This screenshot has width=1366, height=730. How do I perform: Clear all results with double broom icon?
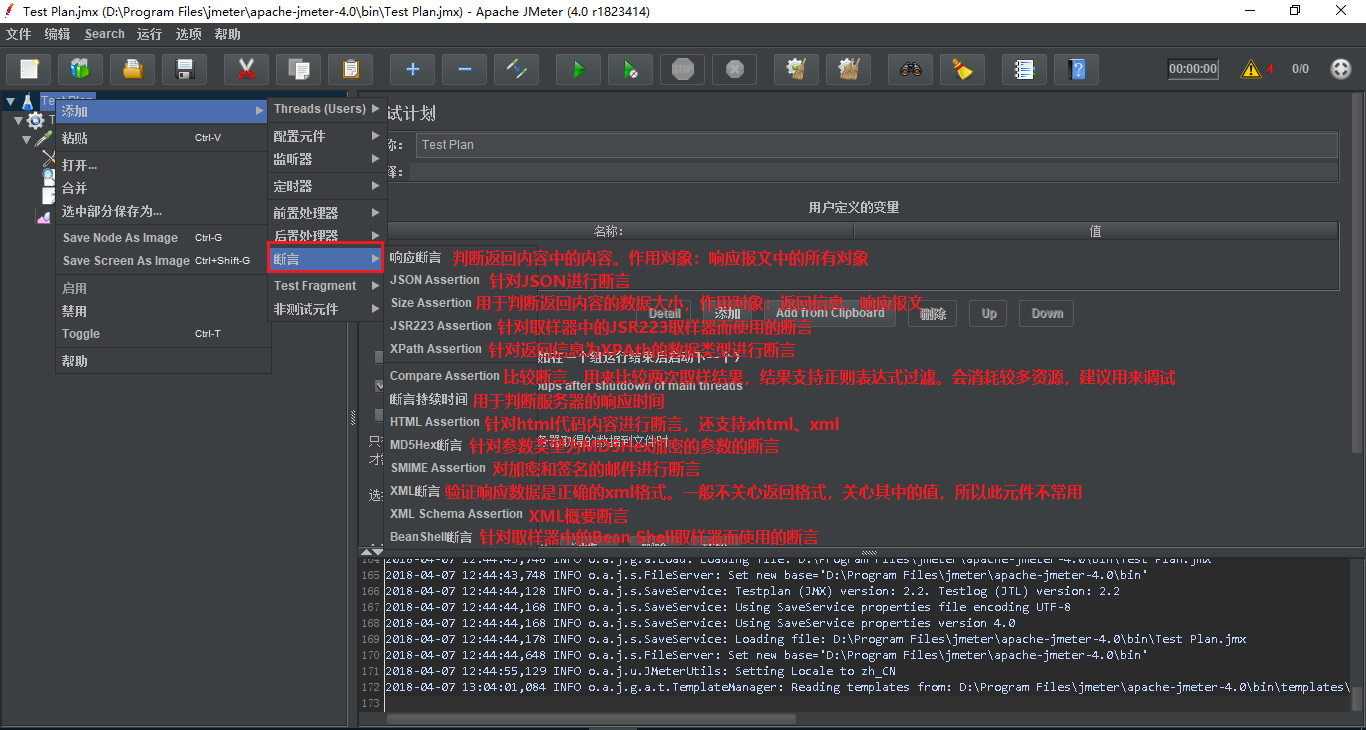848,69
